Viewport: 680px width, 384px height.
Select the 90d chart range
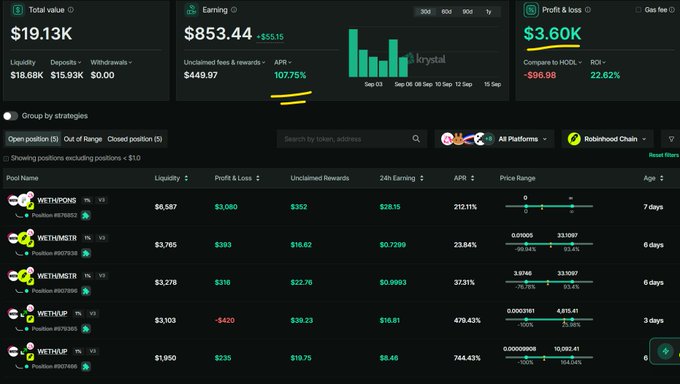click(x=468, y=12)
